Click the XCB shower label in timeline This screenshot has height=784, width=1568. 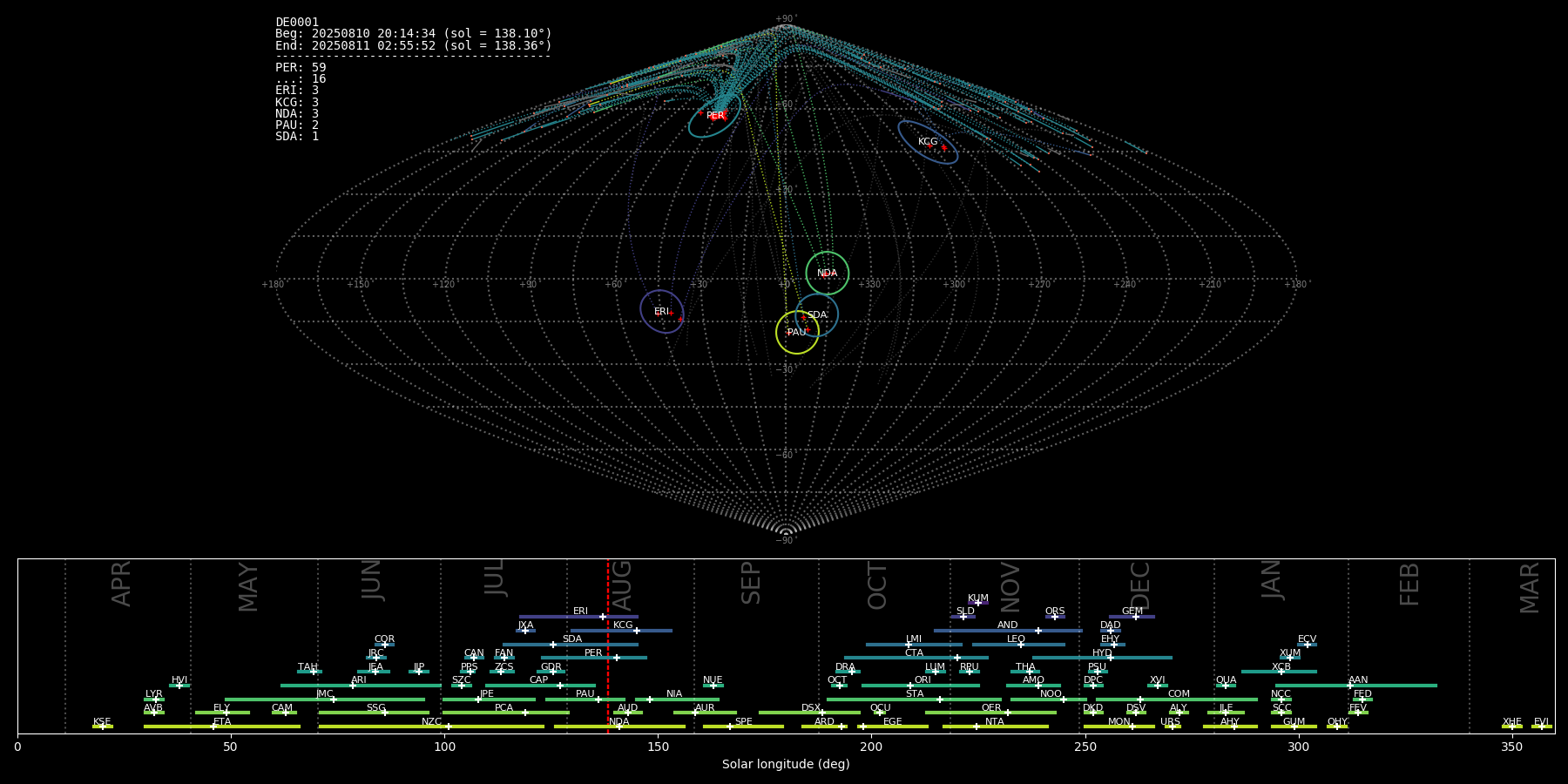(1281, 667)
